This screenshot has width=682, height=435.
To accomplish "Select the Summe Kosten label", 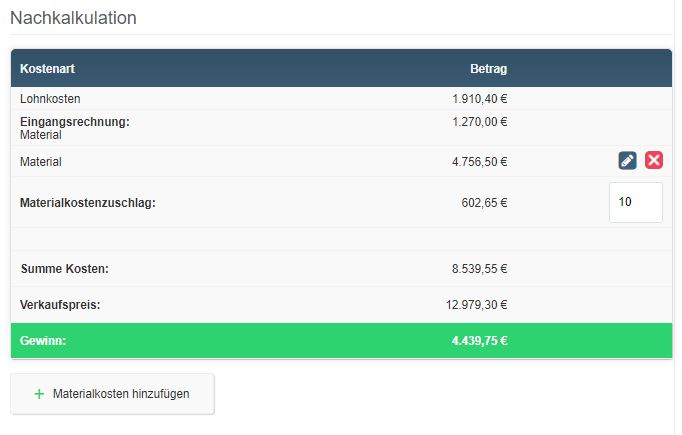I will pos(64,269).
